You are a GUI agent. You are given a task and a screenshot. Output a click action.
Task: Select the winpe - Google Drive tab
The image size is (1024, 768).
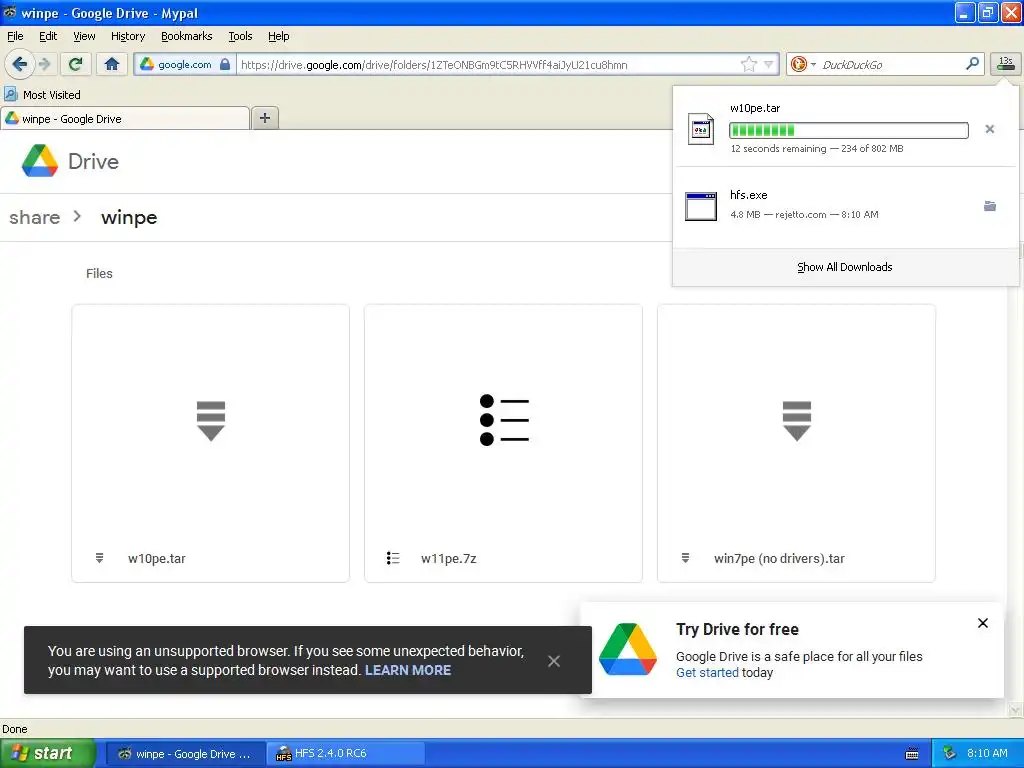point(124,119)
